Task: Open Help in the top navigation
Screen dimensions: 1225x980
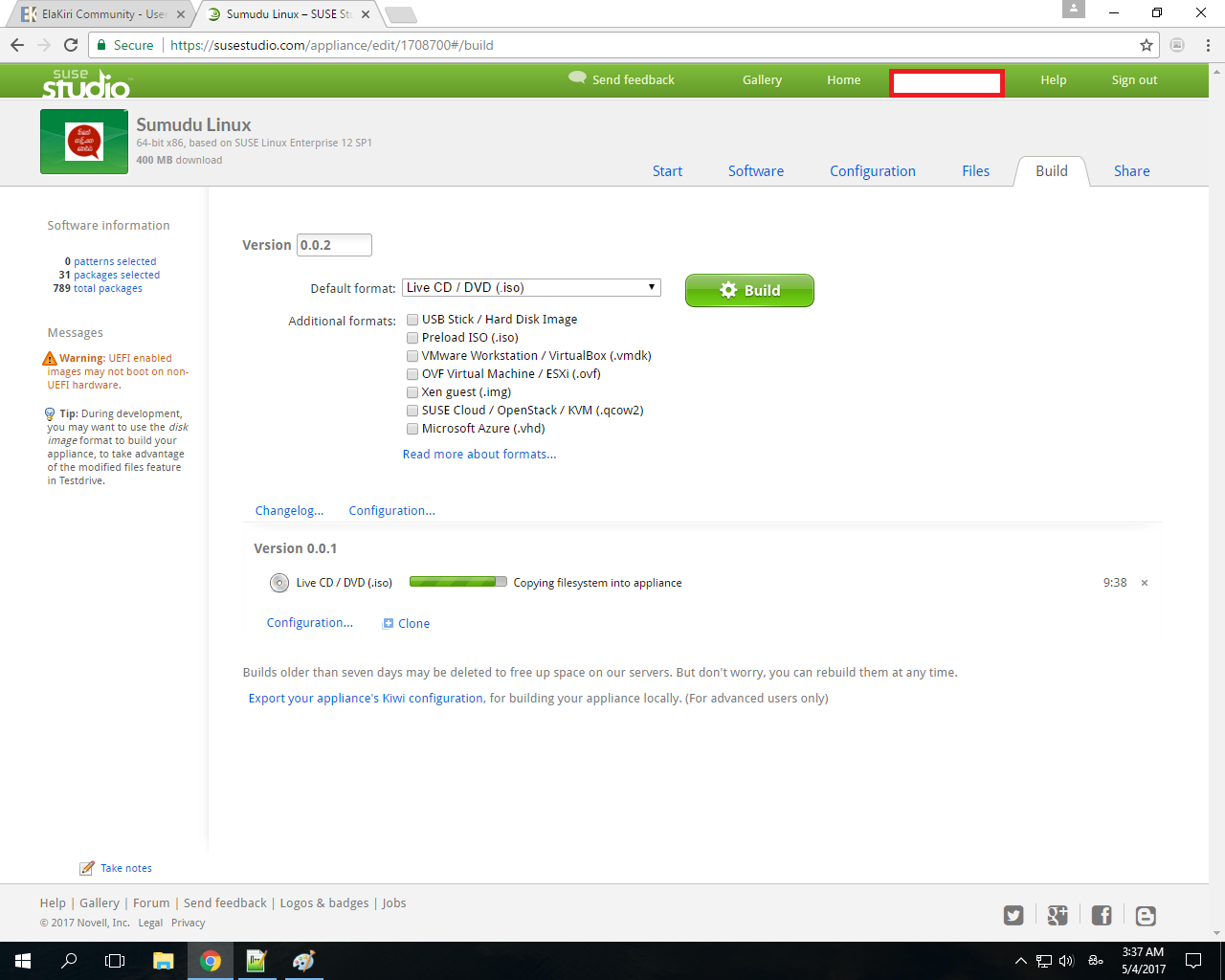Action: click(x=1054, y=80)
